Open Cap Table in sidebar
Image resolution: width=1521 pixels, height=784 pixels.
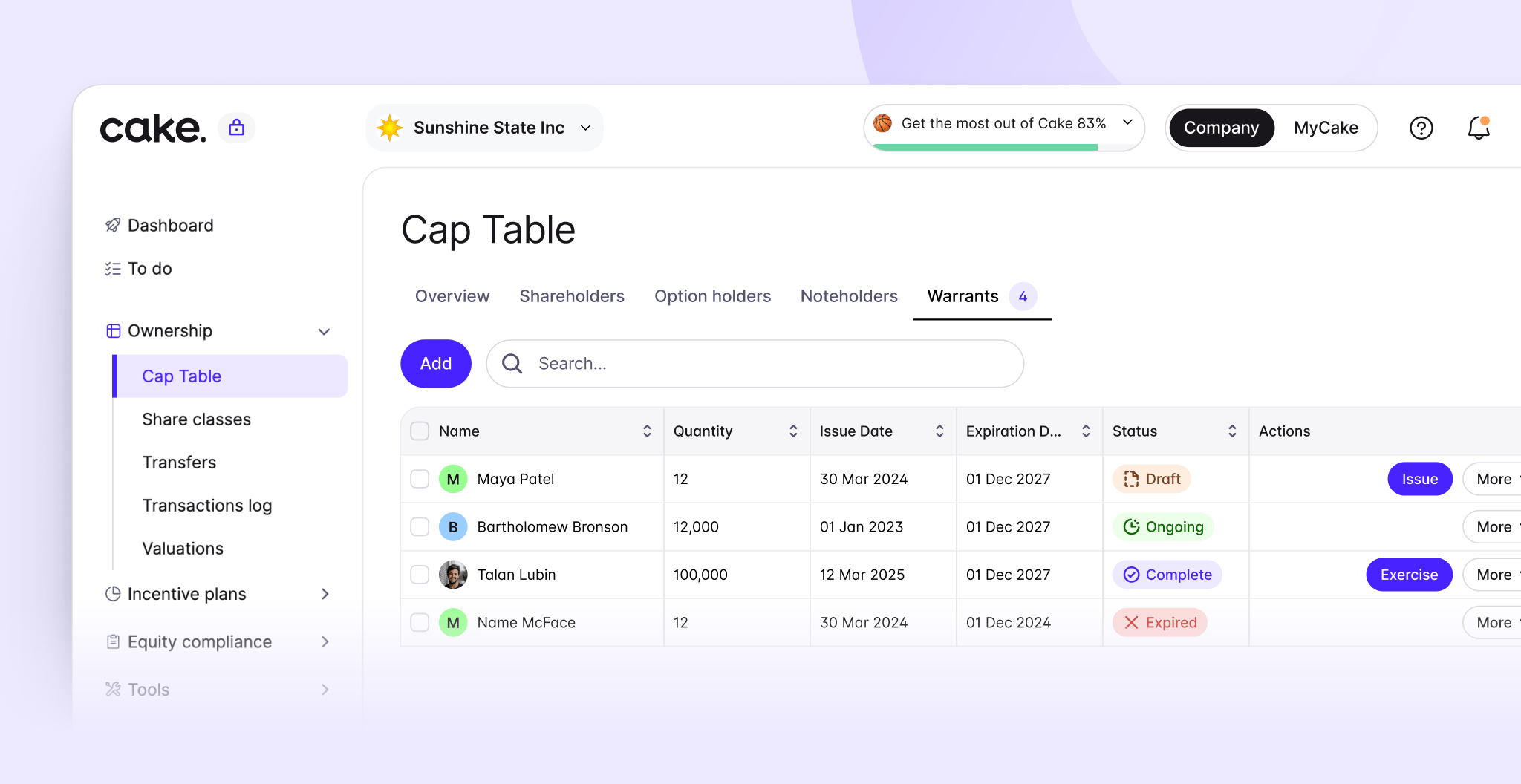pyautogui.click(x=230, y=376)
